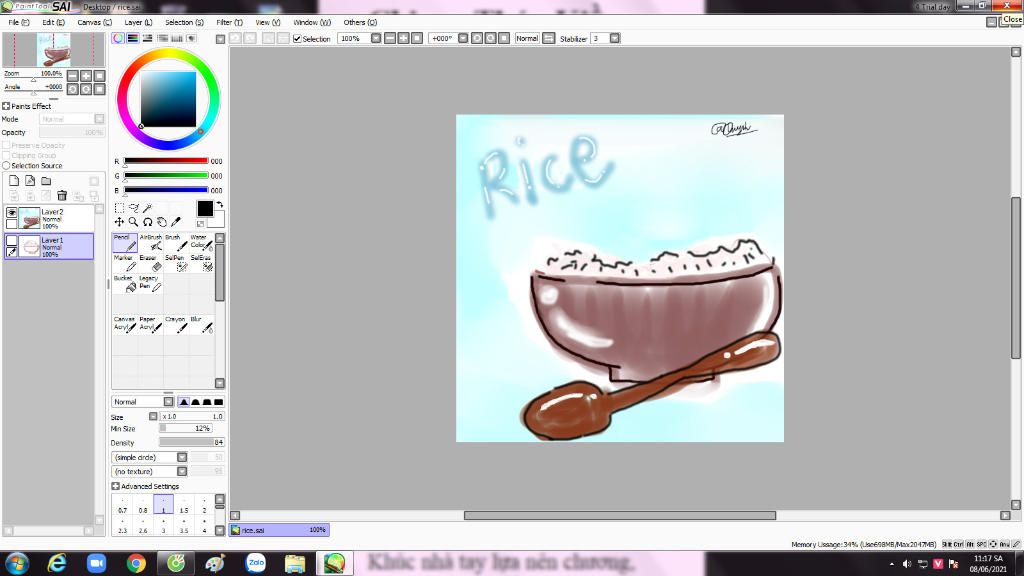
Task: Show Layer 1 via its visibility box
Action: tap(11, 240)
